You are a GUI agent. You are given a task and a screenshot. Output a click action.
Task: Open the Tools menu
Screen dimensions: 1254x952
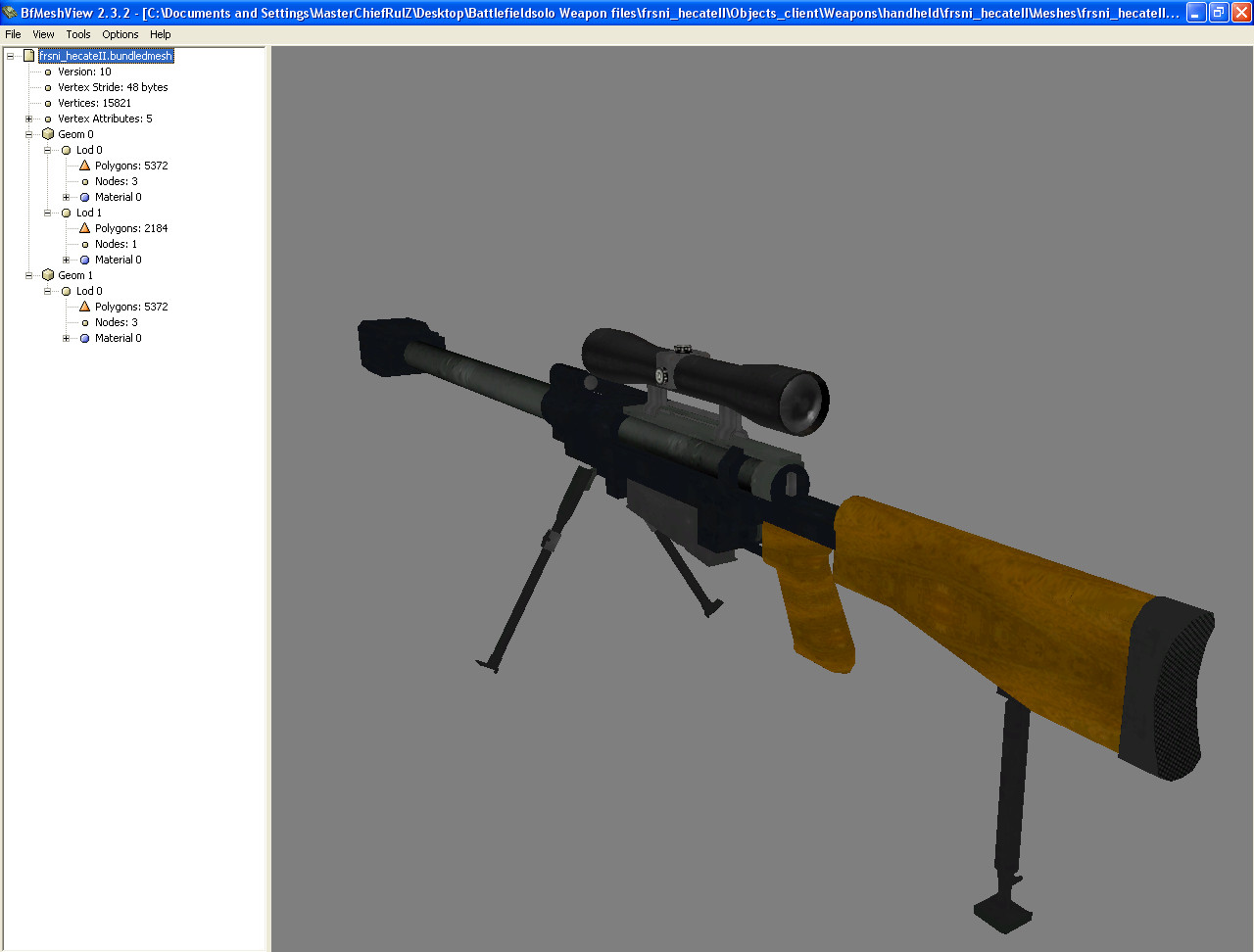pyautogui.click(x=77, y=34)
